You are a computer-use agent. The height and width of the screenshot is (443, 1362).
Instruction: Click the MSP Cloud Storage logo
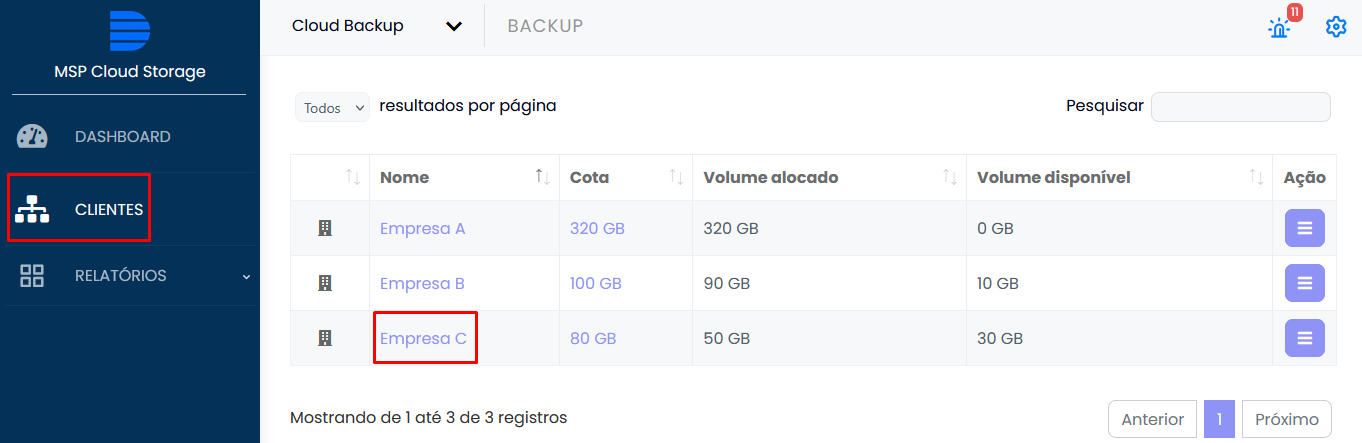click(129, 31)
